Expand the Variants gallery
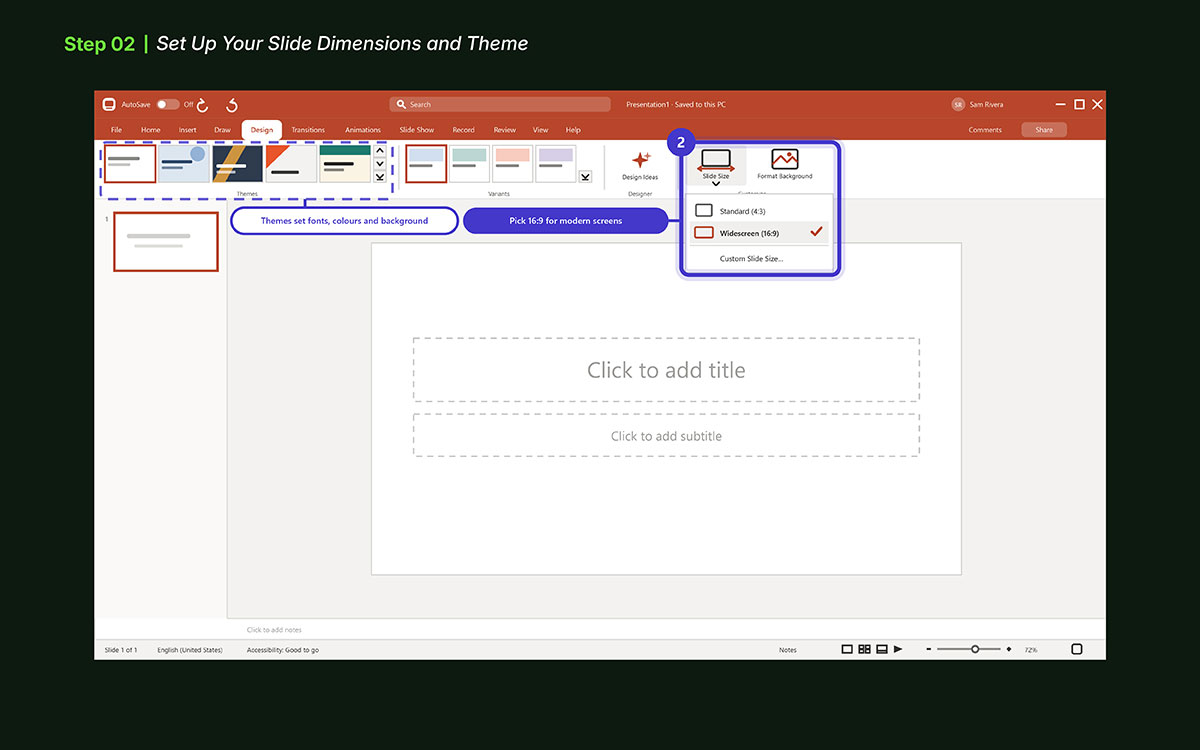The image size is (1200, 750). coord(585,177)
